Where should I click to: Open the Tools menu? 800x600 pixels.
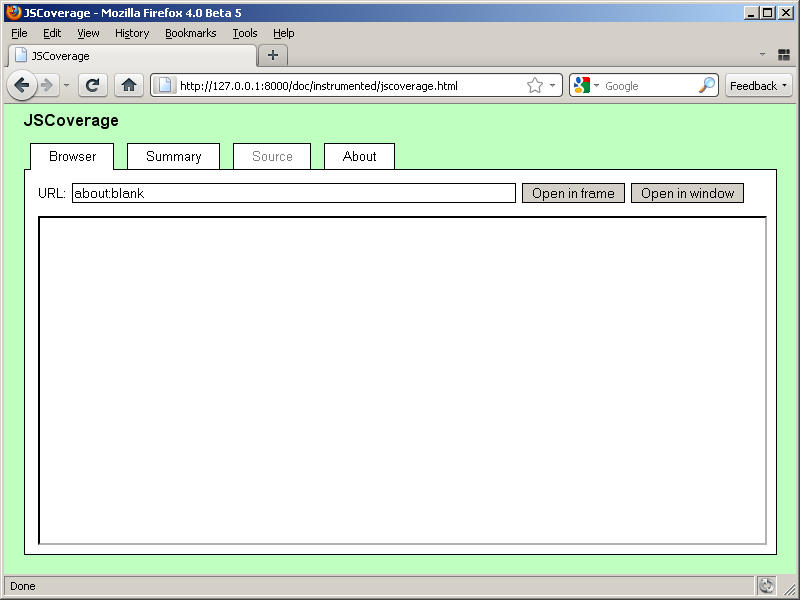coord(245,33)
